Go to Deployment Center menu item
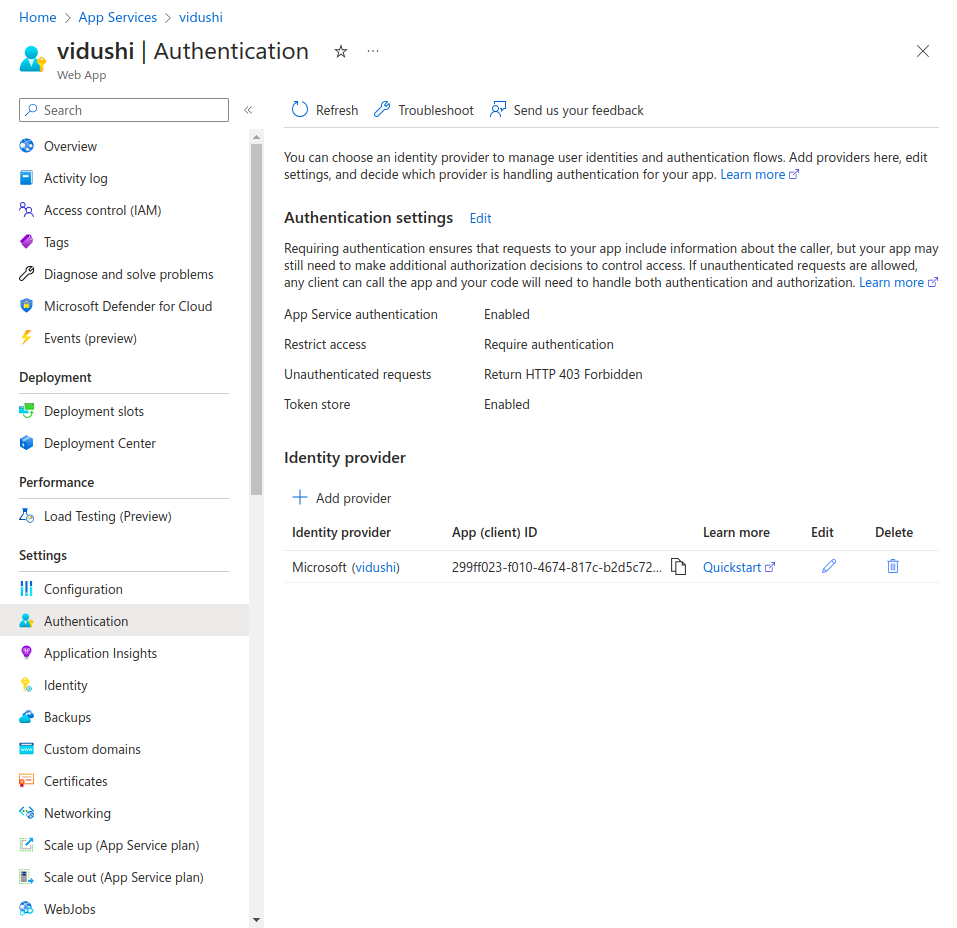The width and height of the screenshot is (957, 928). pos(100,443)
